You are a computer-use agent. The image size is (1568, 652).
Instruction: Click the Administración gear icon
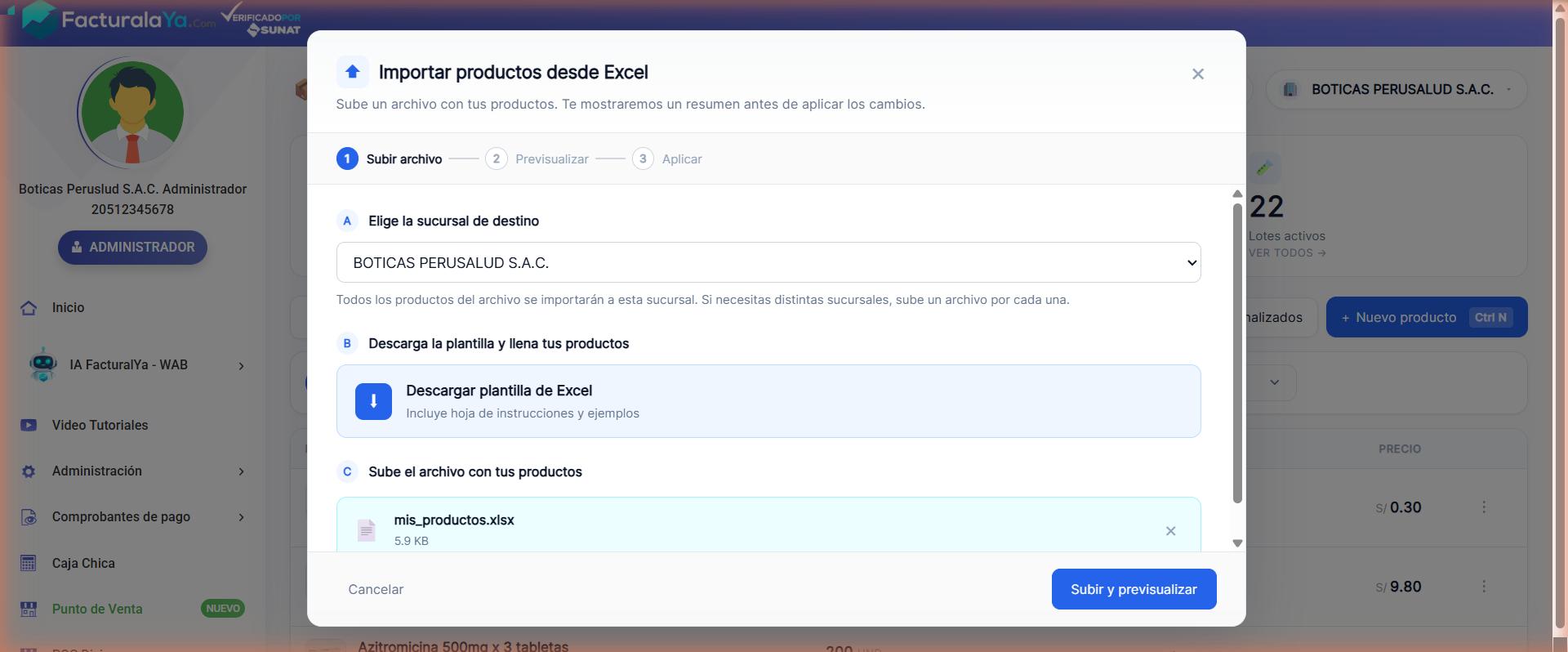click(x=29, y=471)
